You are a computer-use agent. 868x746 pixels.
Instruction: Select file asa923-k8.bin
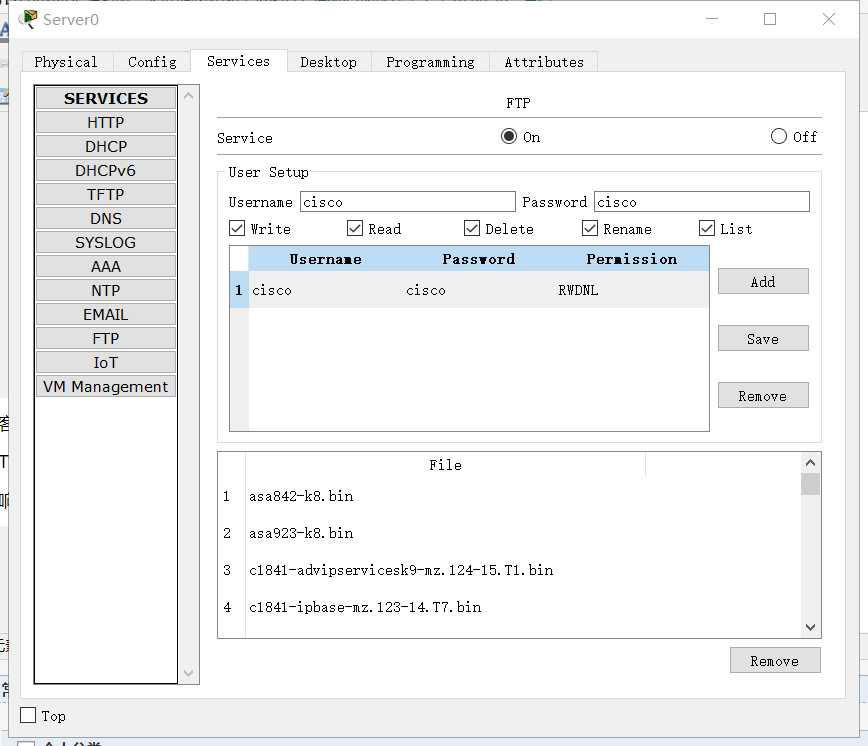coord(301,533)
